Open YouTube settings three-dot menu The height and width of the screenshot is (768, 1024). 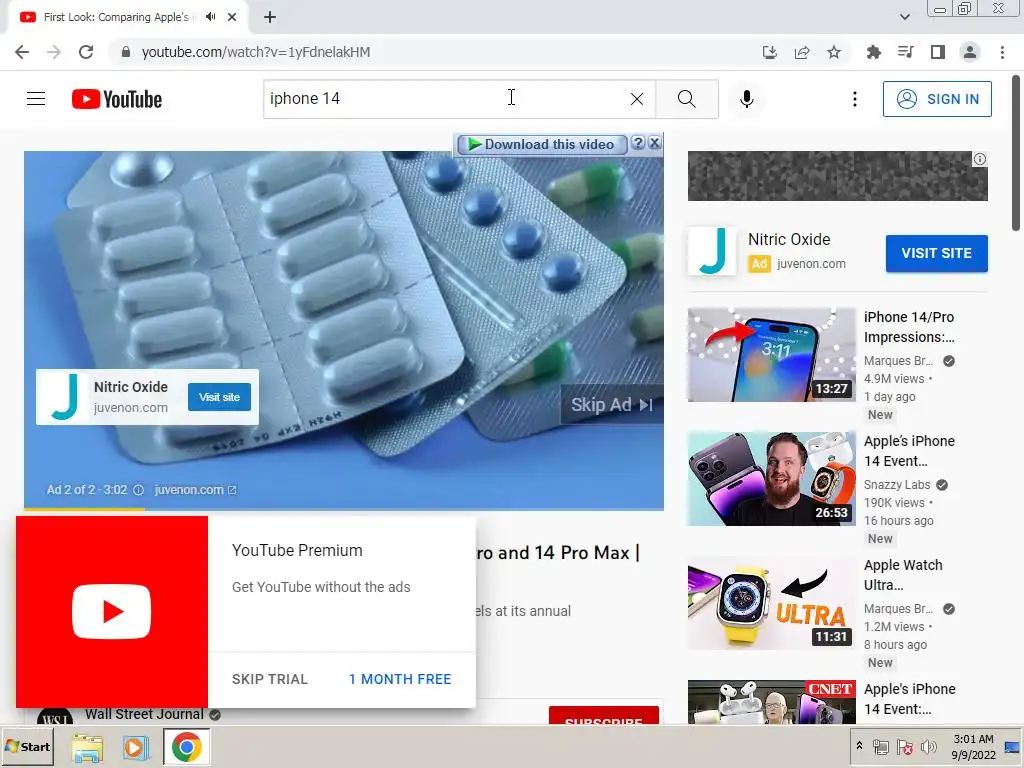click(854, 99)
